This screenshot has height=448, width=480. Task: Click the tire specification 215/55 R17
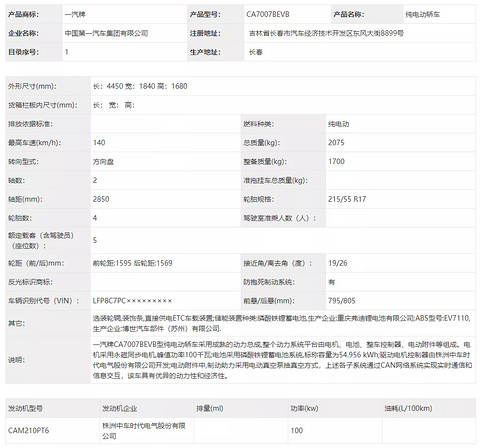347,199
